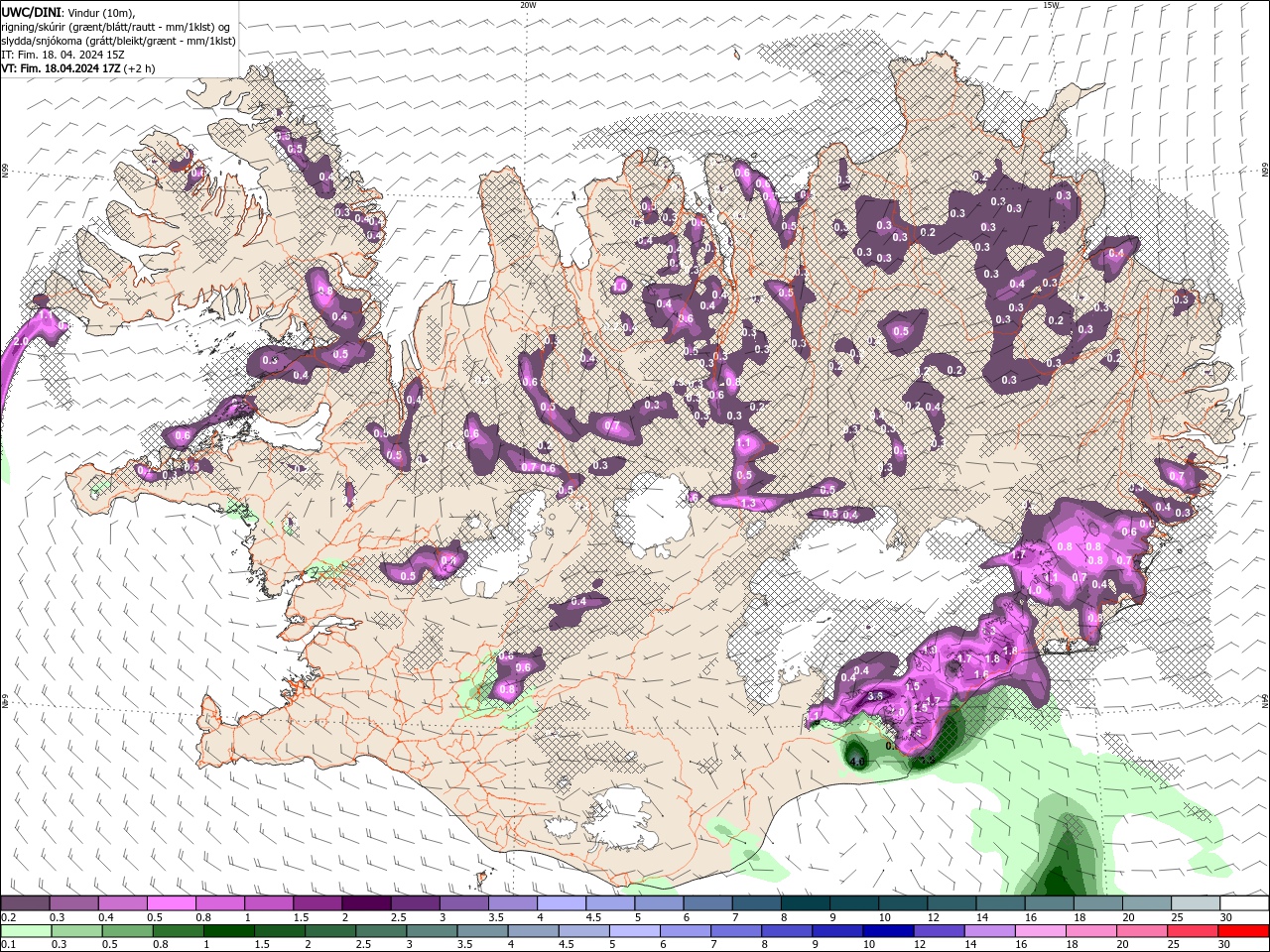Click the "25" label on the lower scale
This screenshot has height=952, width=1270.
[x=1173, y=945]
